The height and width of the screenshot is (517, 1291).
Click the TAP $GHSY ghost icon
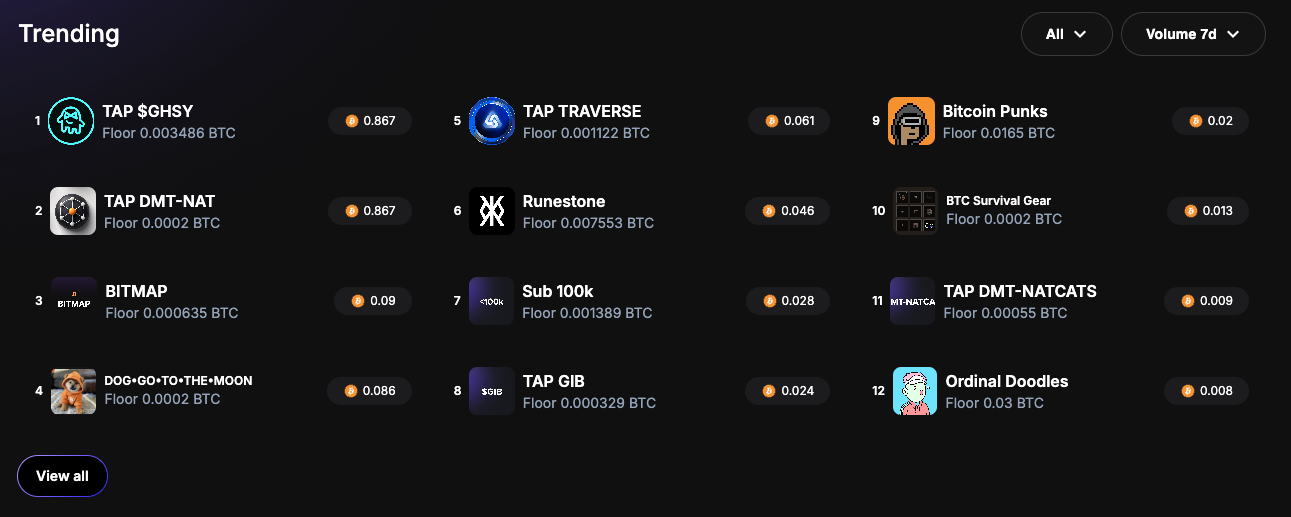point(71,121)
